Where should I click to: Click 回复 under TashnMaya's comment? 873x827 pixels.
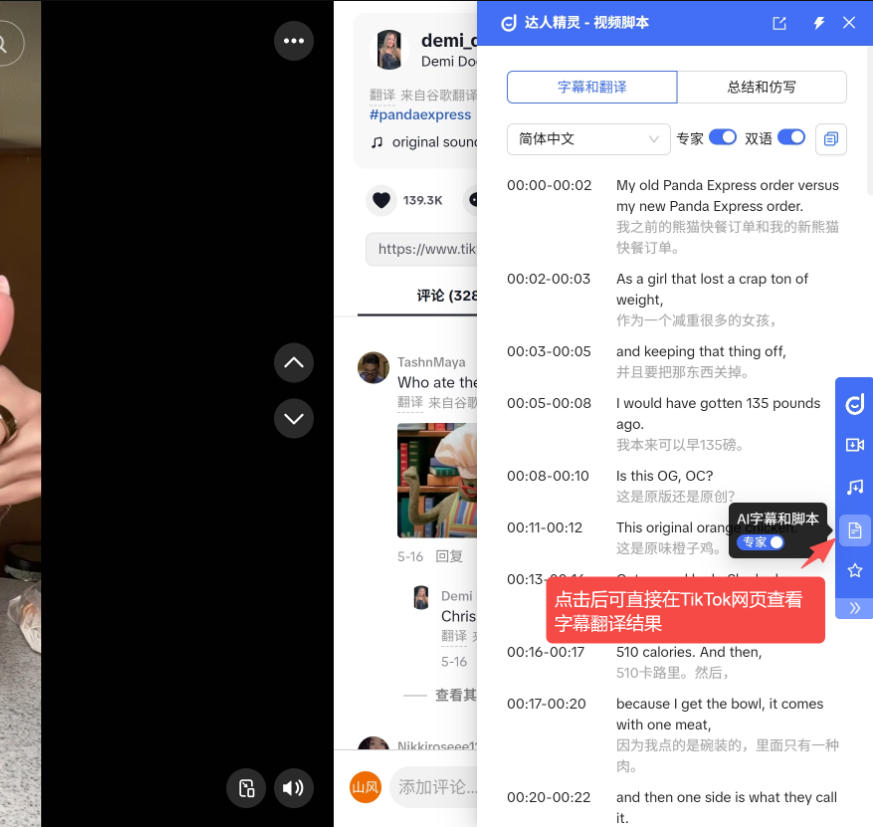[x=449, y=556]
